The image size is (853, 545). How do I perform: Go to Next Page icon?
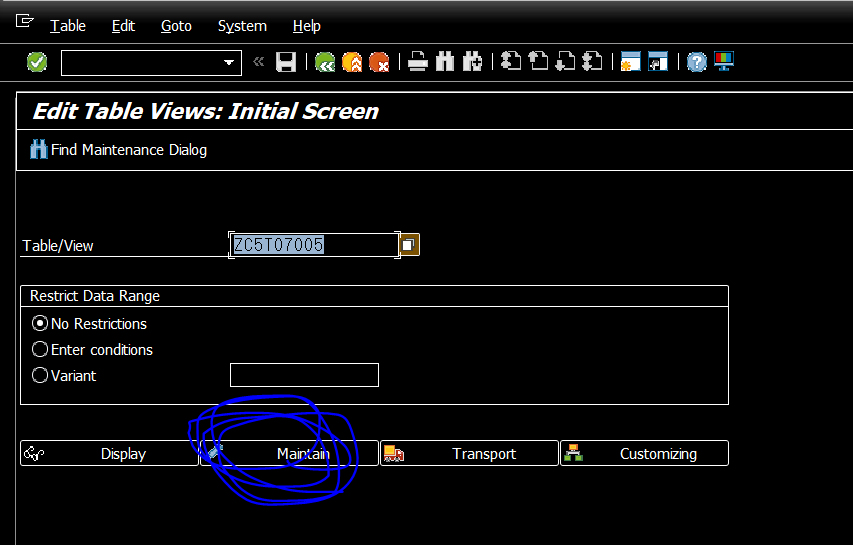pyautogui.click(x=565, y=61)
